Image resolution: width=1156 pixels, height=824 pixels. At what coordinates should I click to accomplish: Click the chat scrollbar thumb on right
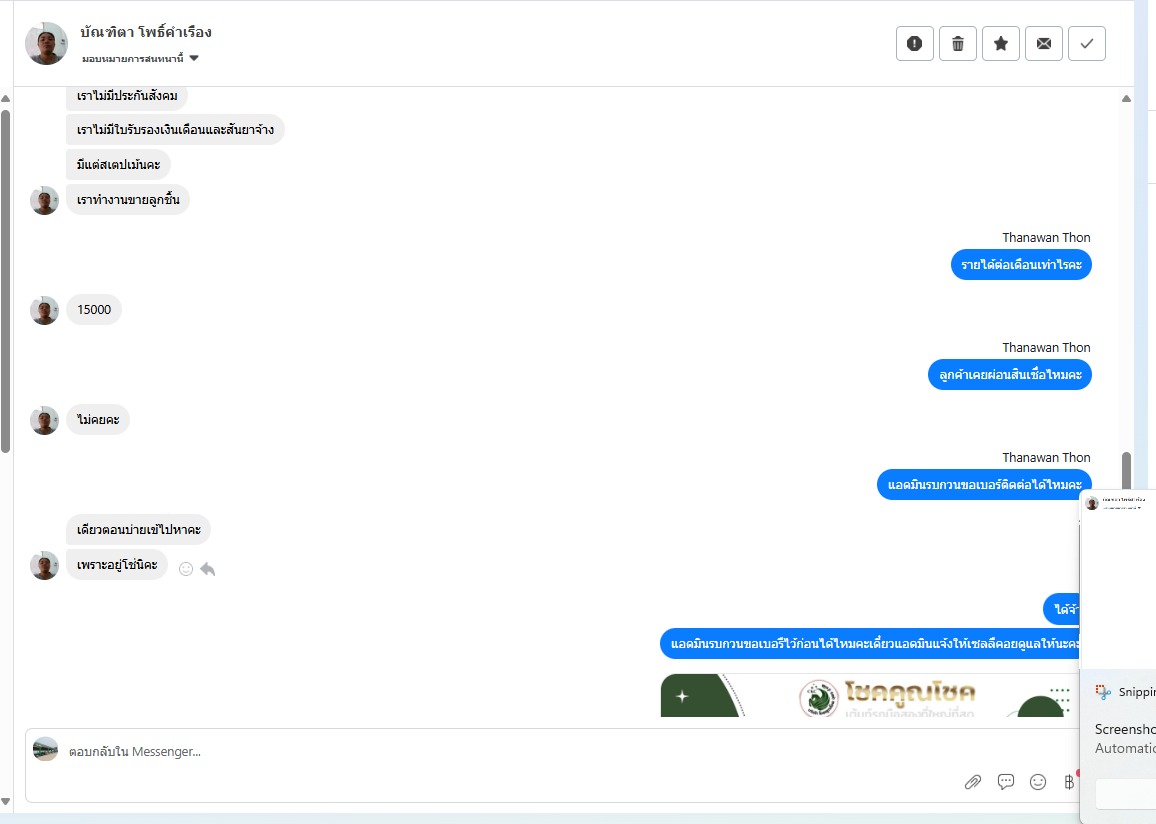[x=1126, y=470]
